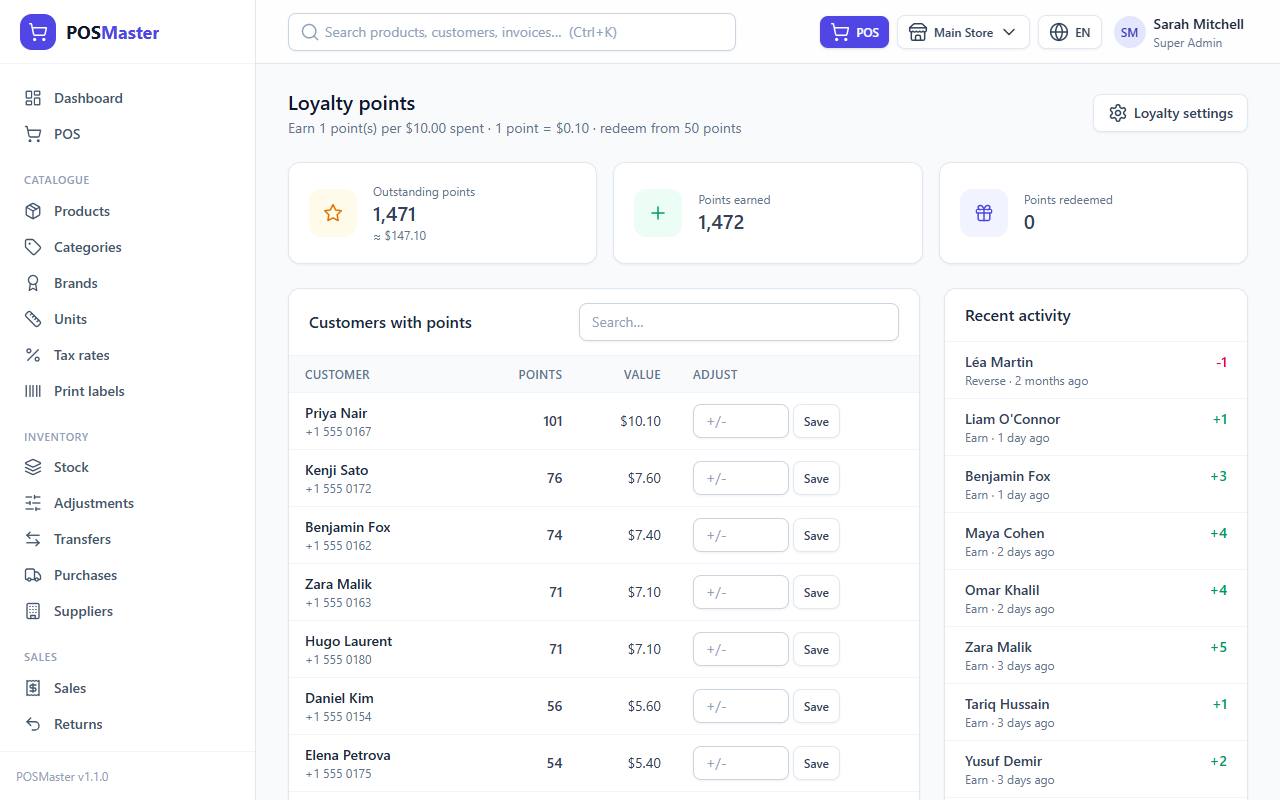Save the adjustment for Hugo Laurent
The width and height of the screenshot is (1280, 800).
coord(816,649)
